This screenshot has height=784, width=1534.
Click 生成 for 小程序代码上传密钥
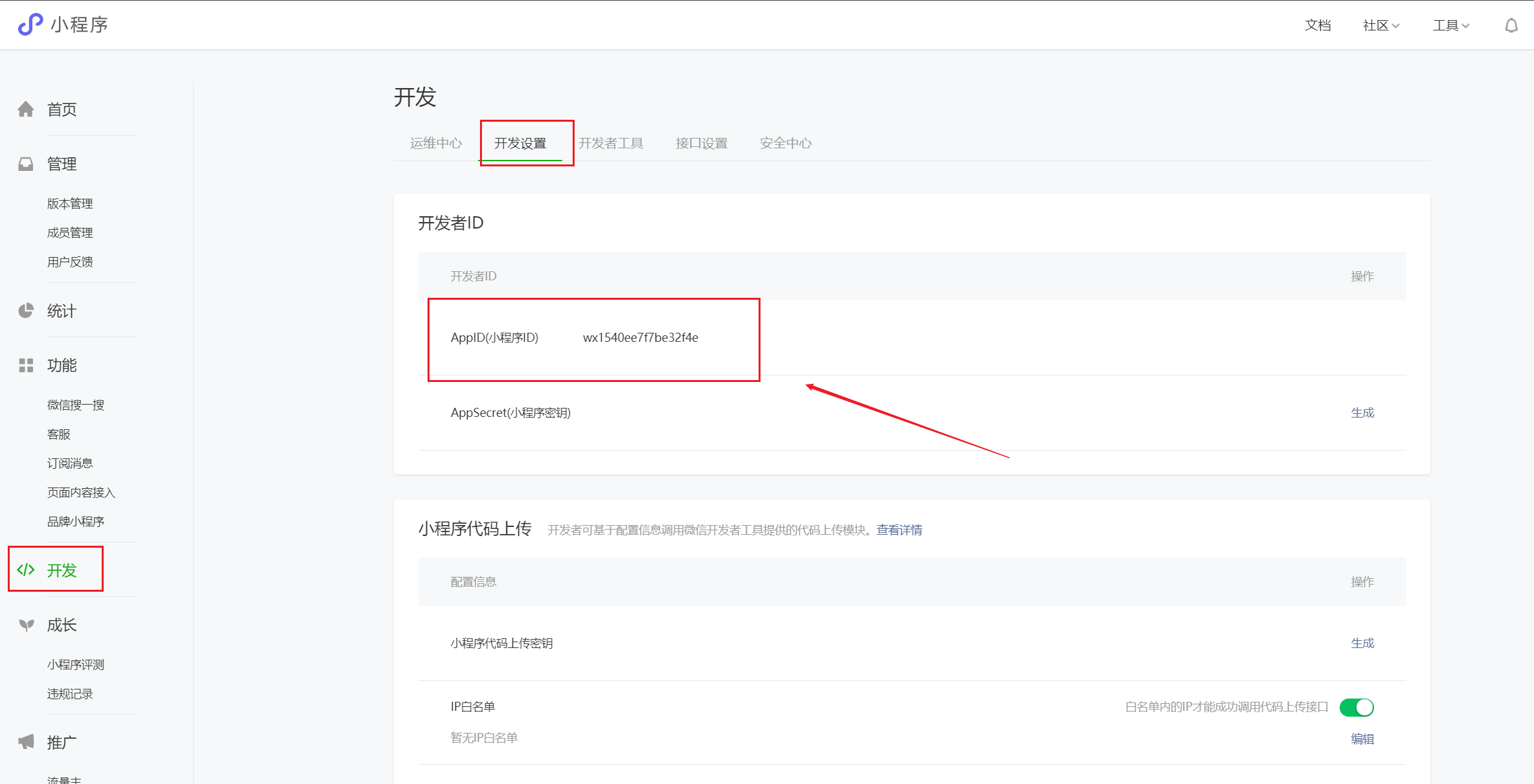(1362, 643)
